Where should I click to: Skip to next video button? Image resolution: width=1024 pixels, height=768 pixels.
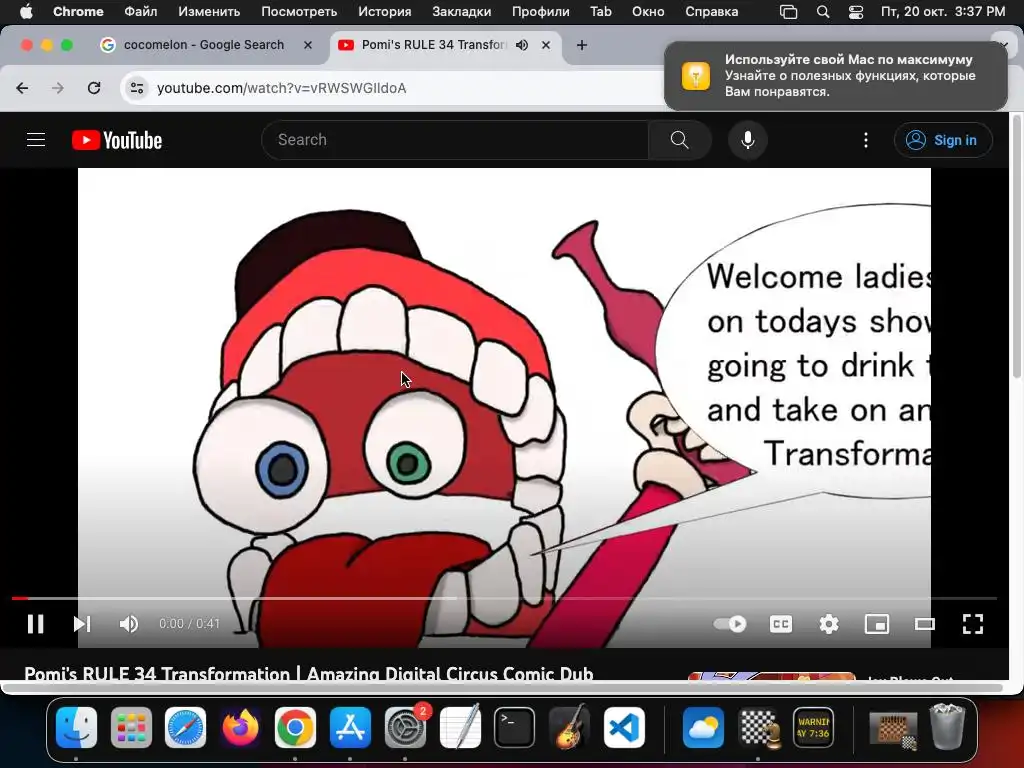pos(82,624)
